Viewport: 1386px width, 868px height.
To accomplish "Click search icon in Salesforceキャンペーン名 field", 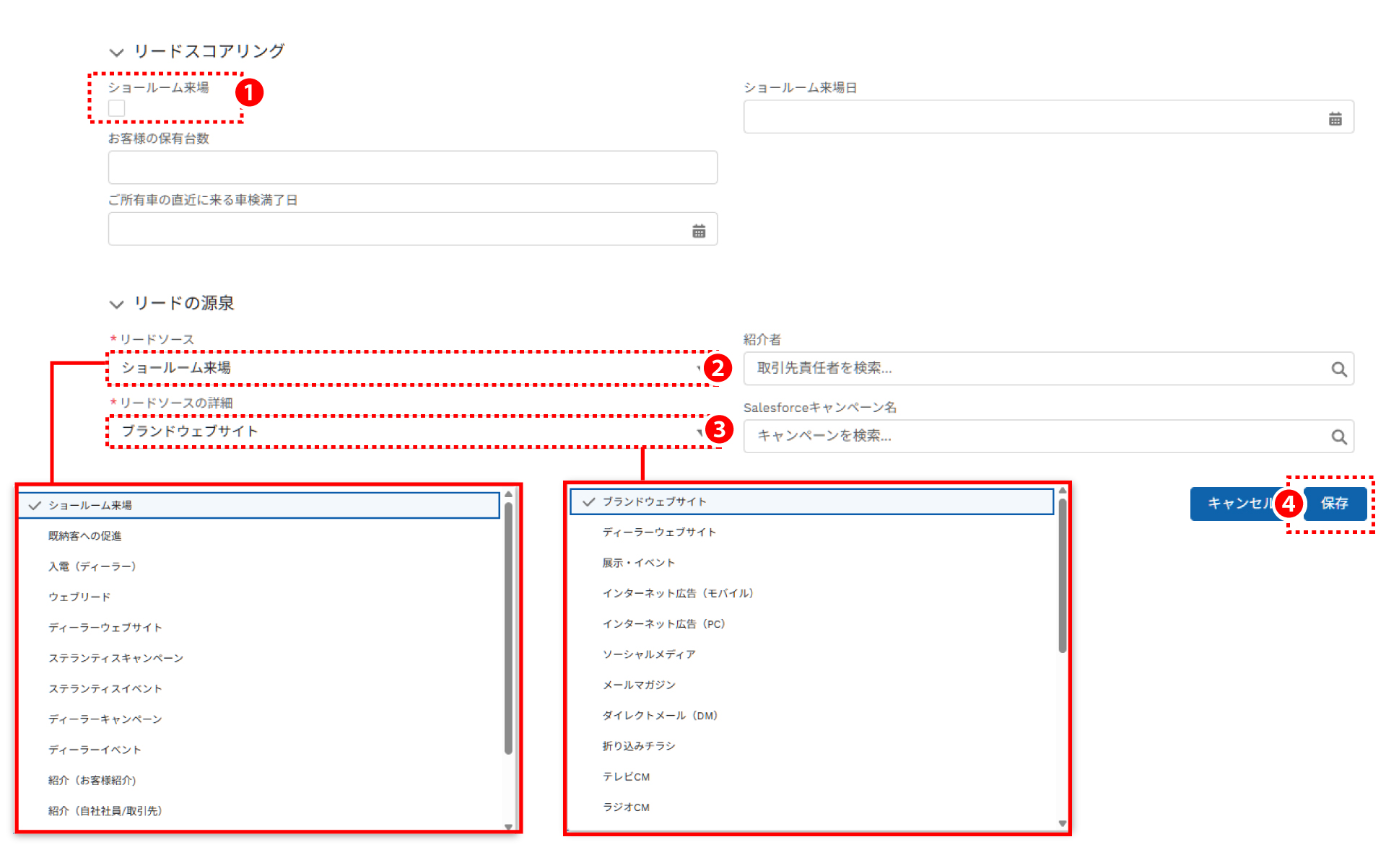I will point(1338,437).
